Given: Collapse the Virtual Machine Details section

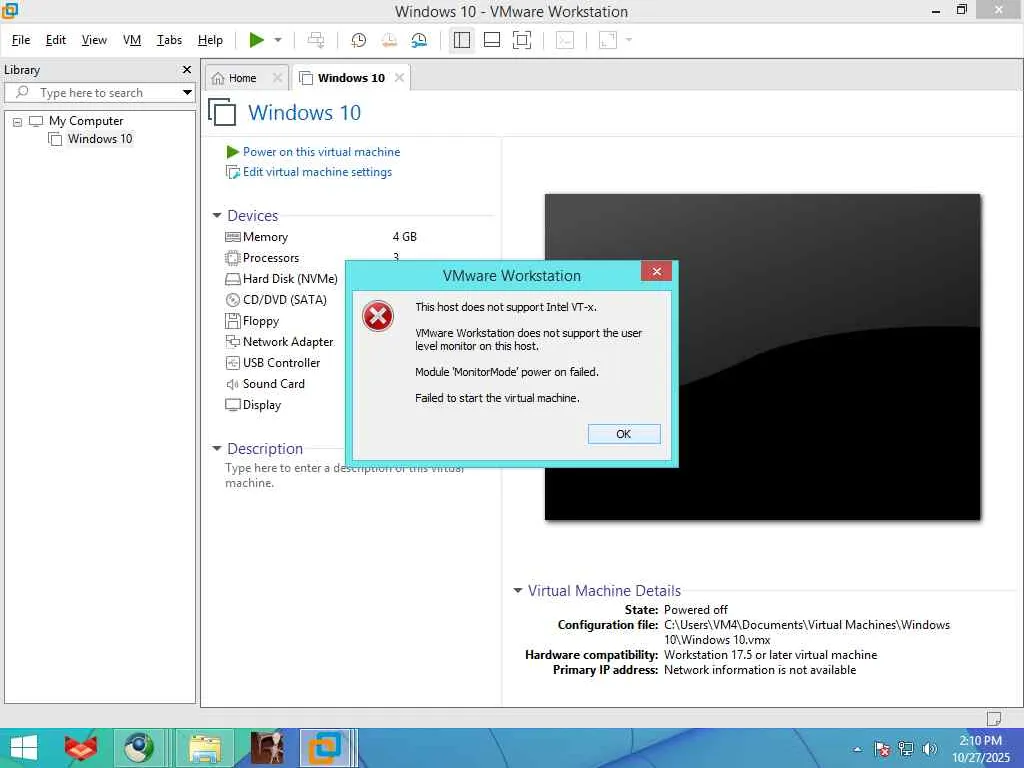Looking at the screenshot, I should 517,590.
